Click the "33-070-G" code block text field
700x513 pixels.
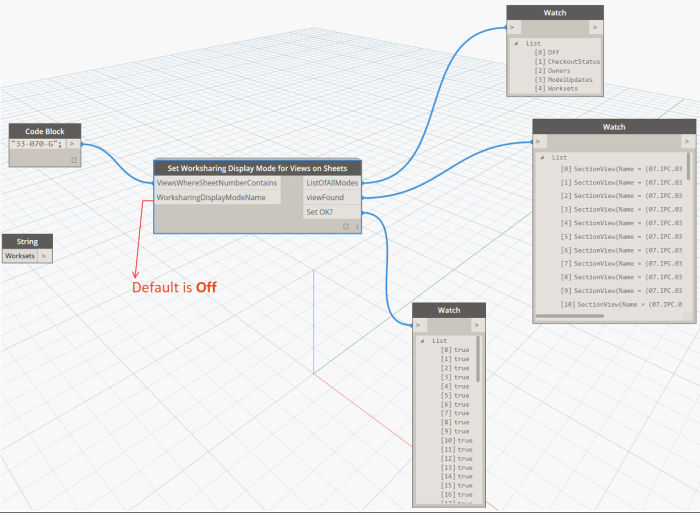coord(37,144)
